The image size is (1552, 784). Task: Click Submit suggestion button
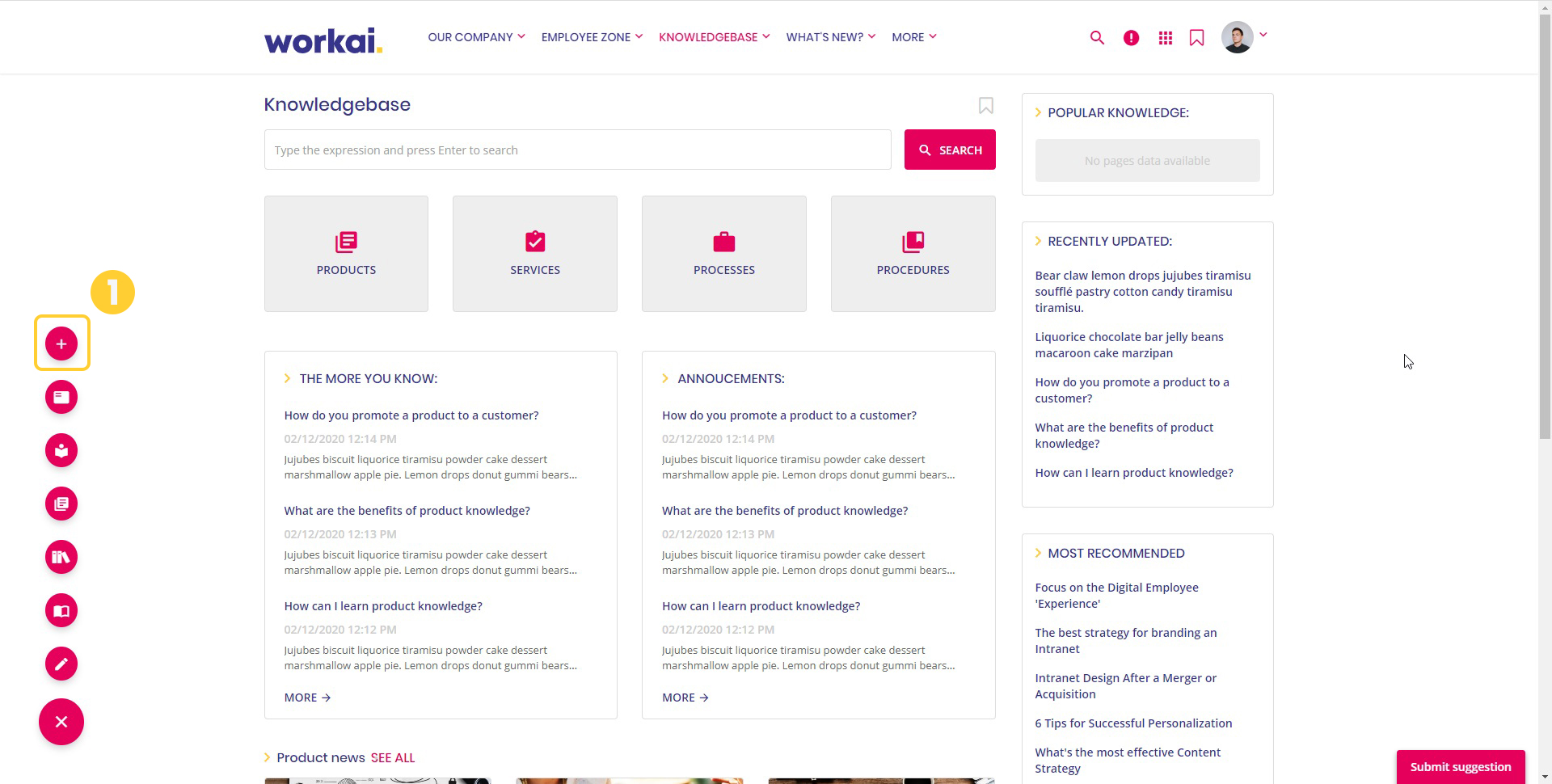tap(1461, 767)
